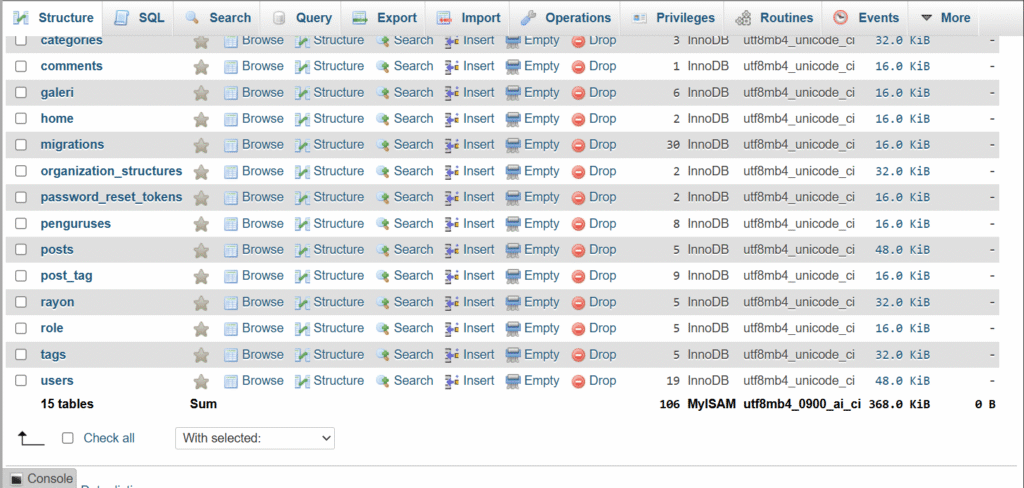Image resolution: width=1024 pixels, height=488 pixels.
Task: Select the comments table checkbox
Action: [21, 66]
